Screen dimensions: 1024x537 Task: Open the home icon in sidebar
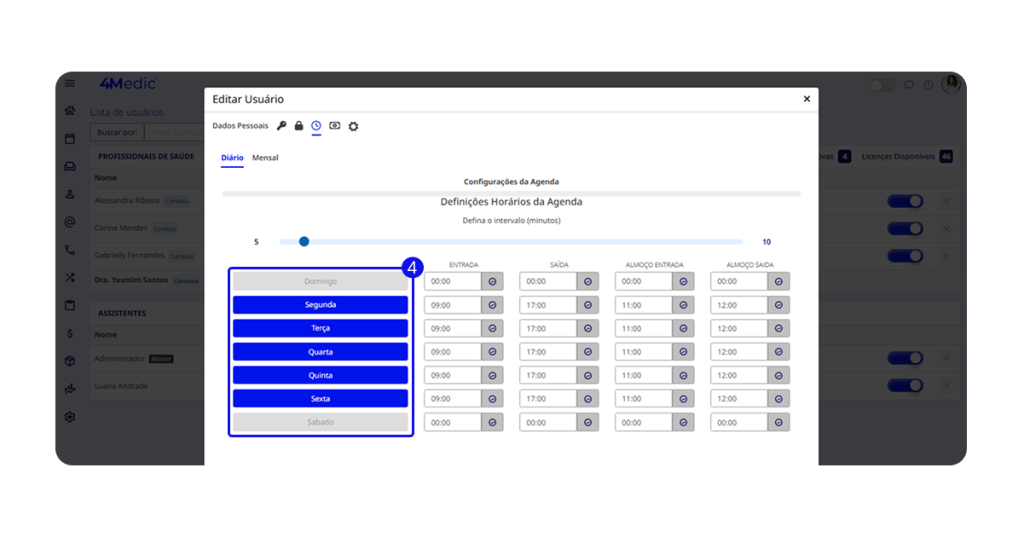70,111
